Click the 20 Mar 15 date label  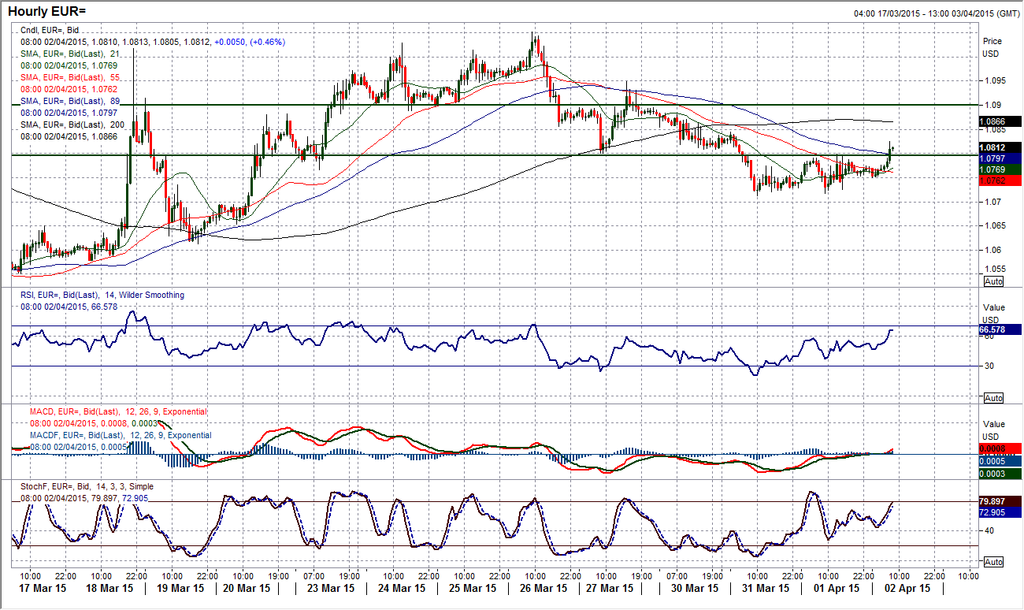247,588
